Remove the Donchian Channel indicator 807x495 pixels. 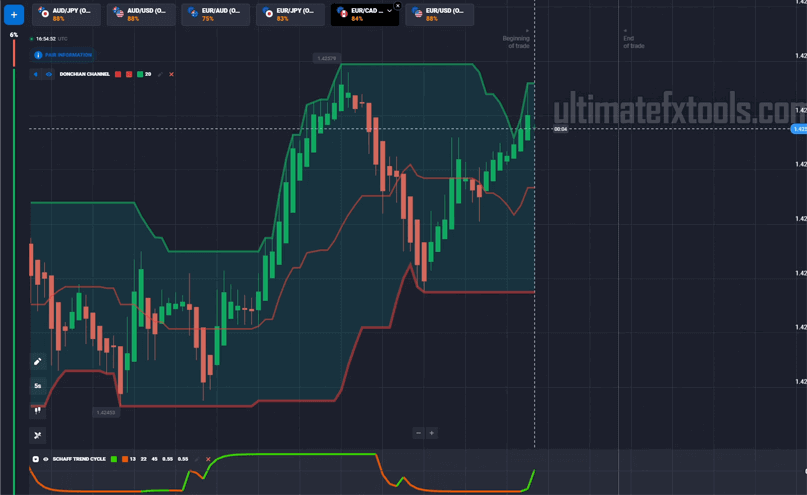pos(171,74)
